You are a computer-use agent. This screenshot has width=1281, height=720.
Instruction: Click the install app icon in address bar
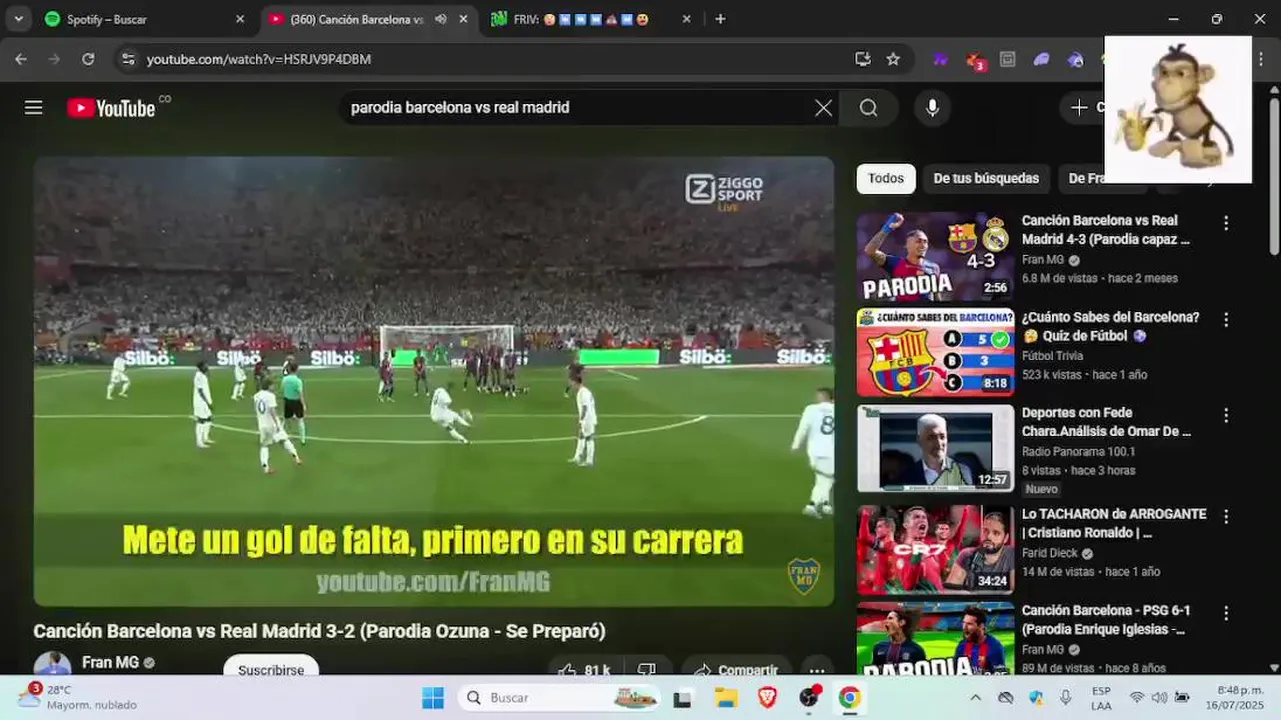point(863,59)
